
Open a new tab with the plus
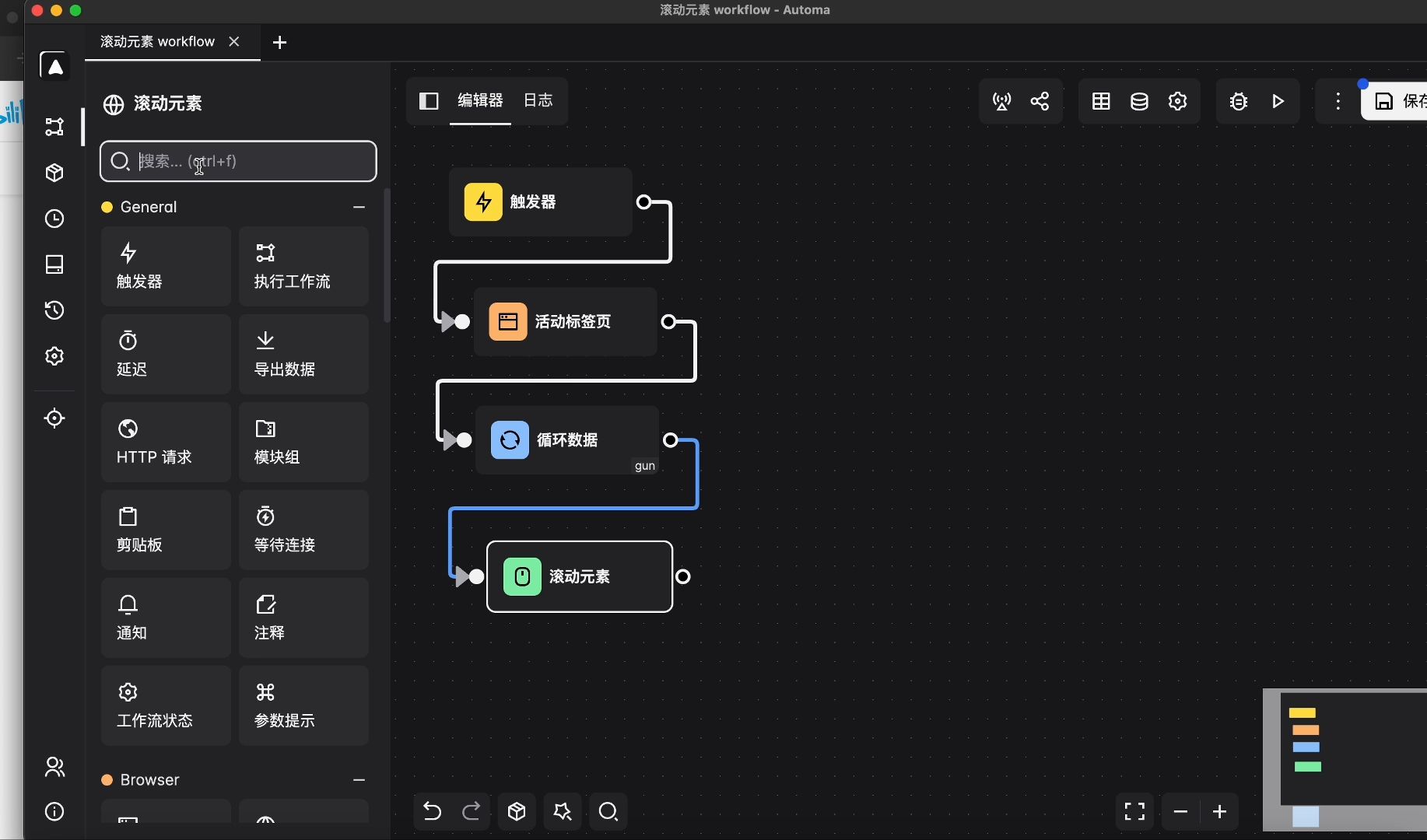point(279,43)
